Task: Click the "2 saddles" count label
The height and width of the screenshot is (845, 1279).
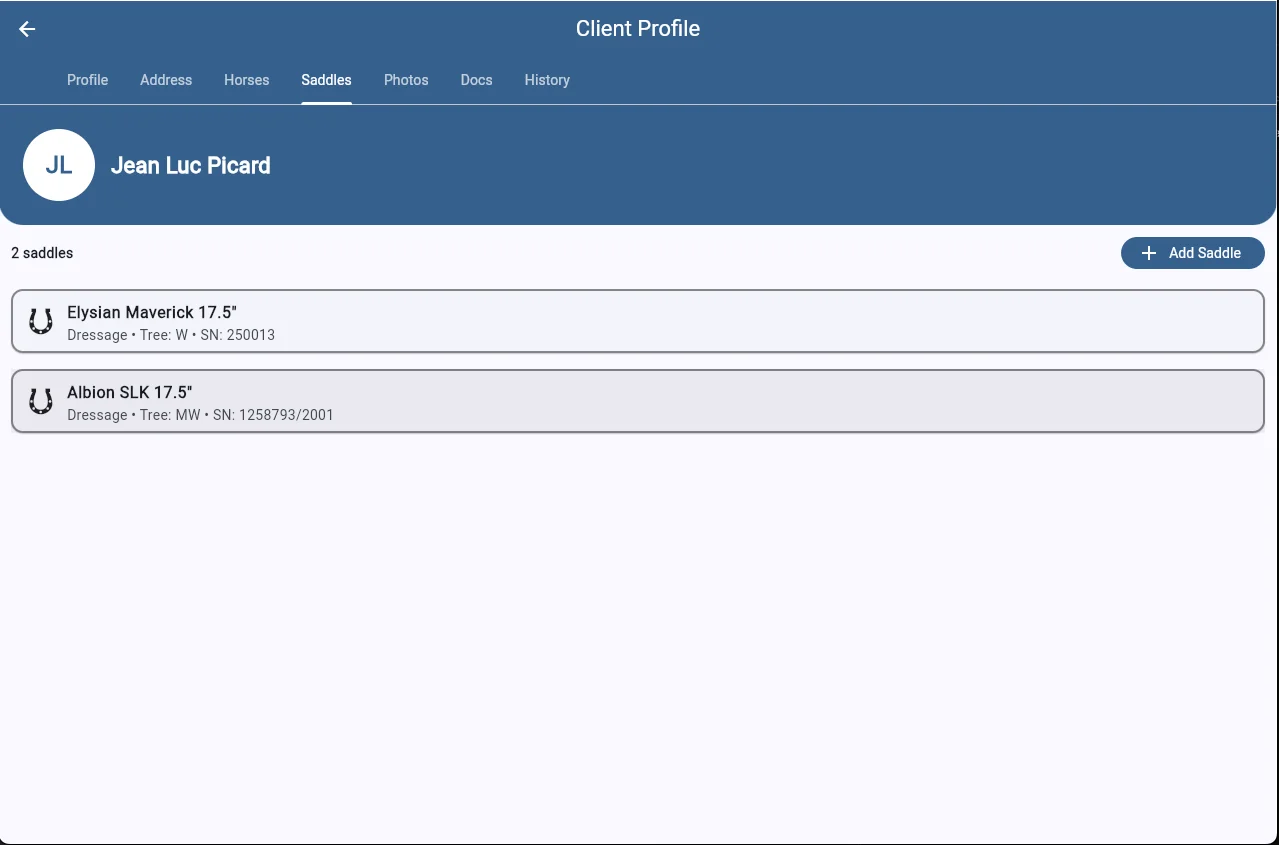Action: click(x=42, y=253)
